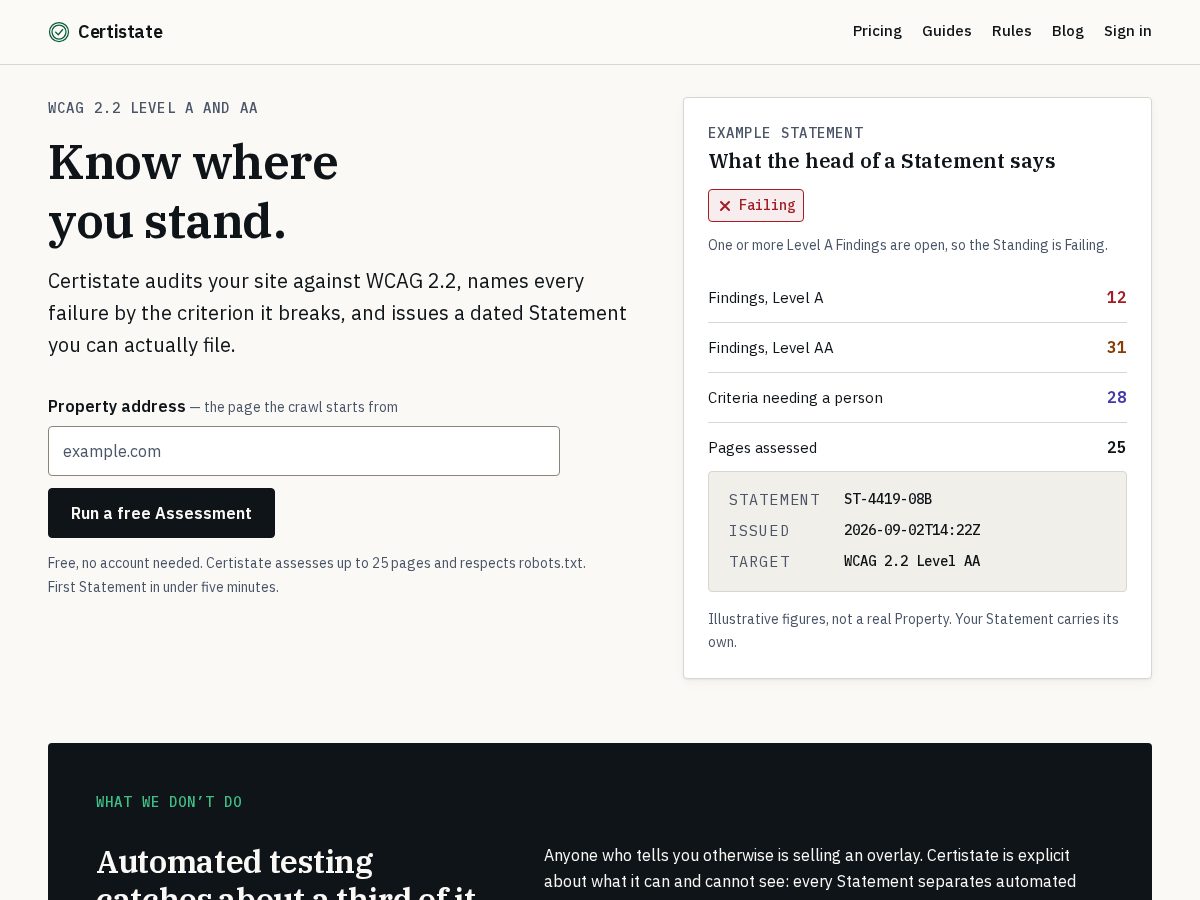Open the Rules nav item
1200x900 pixels.
tap(1012, 31)
